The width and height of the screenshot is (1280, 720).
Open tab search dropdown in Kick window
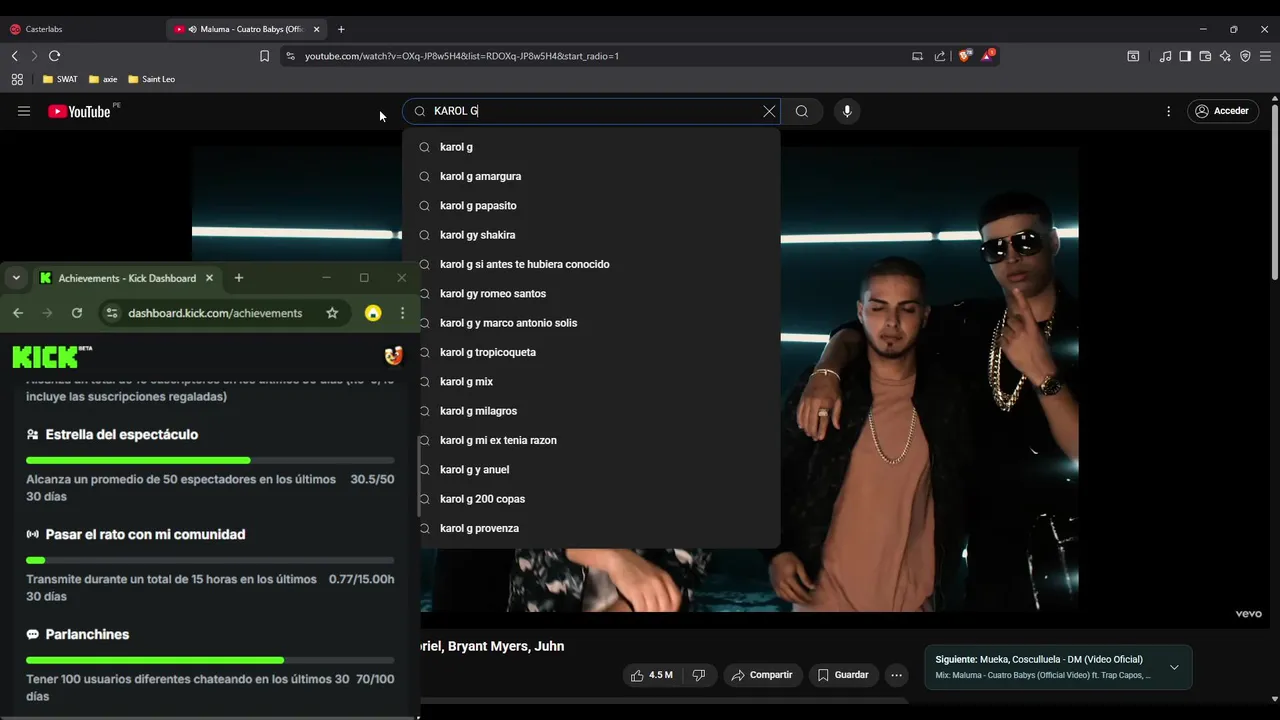(16, 278)
